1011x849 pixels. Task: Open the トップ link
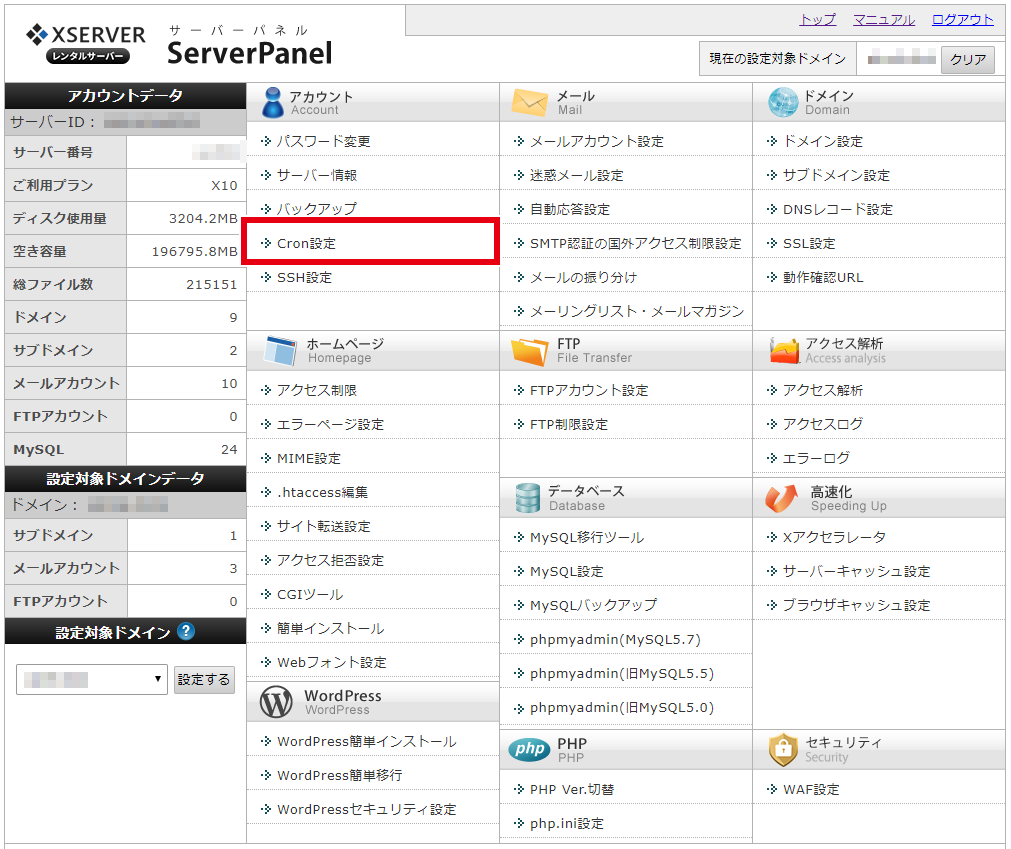[818, 20]
